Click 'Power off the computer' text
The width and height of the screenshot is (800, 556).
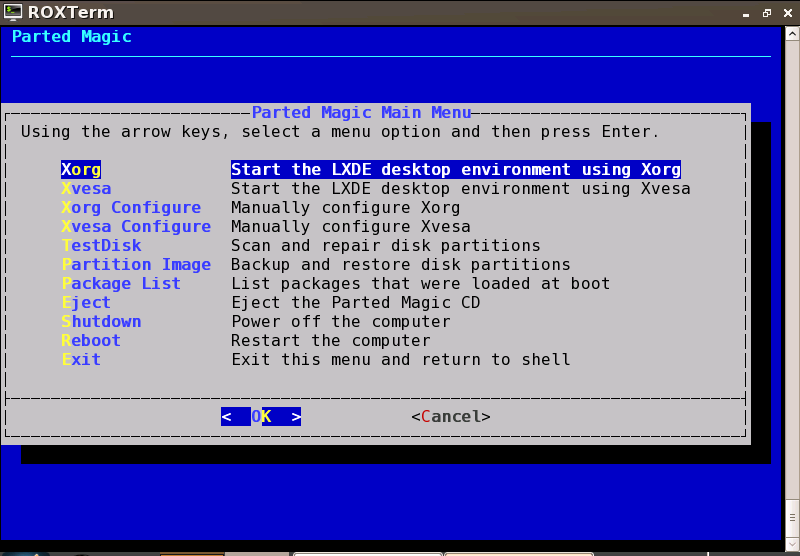(341, 321)
